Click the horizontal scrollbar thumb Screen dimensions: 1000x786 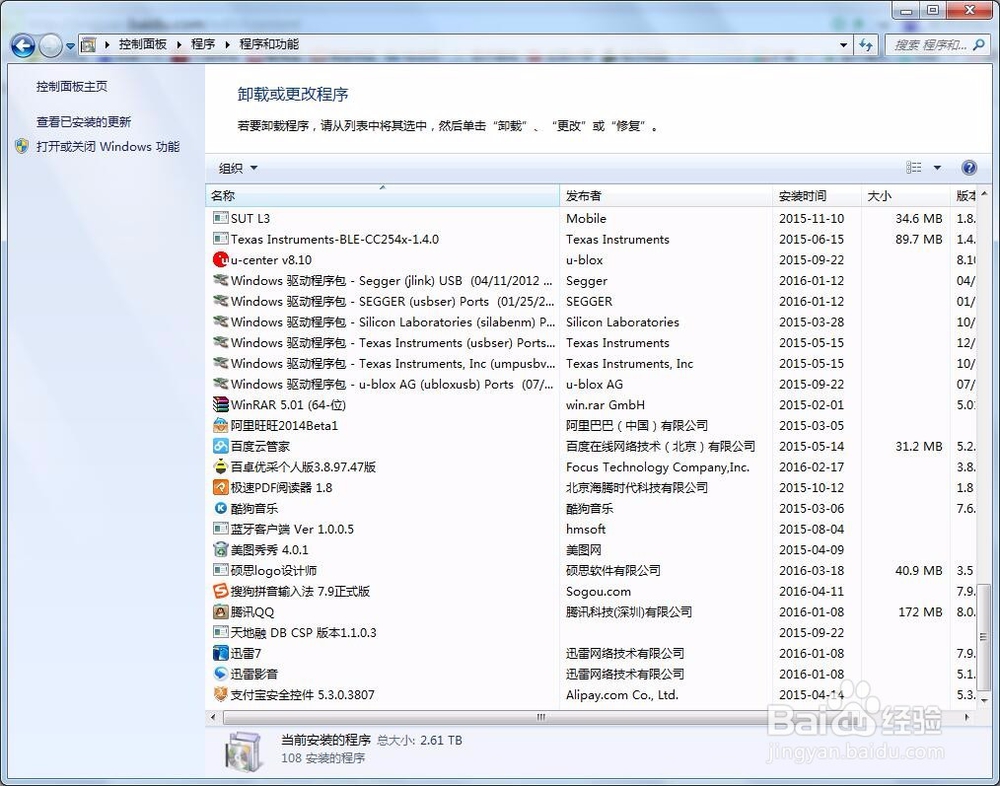tap(540, 717)
